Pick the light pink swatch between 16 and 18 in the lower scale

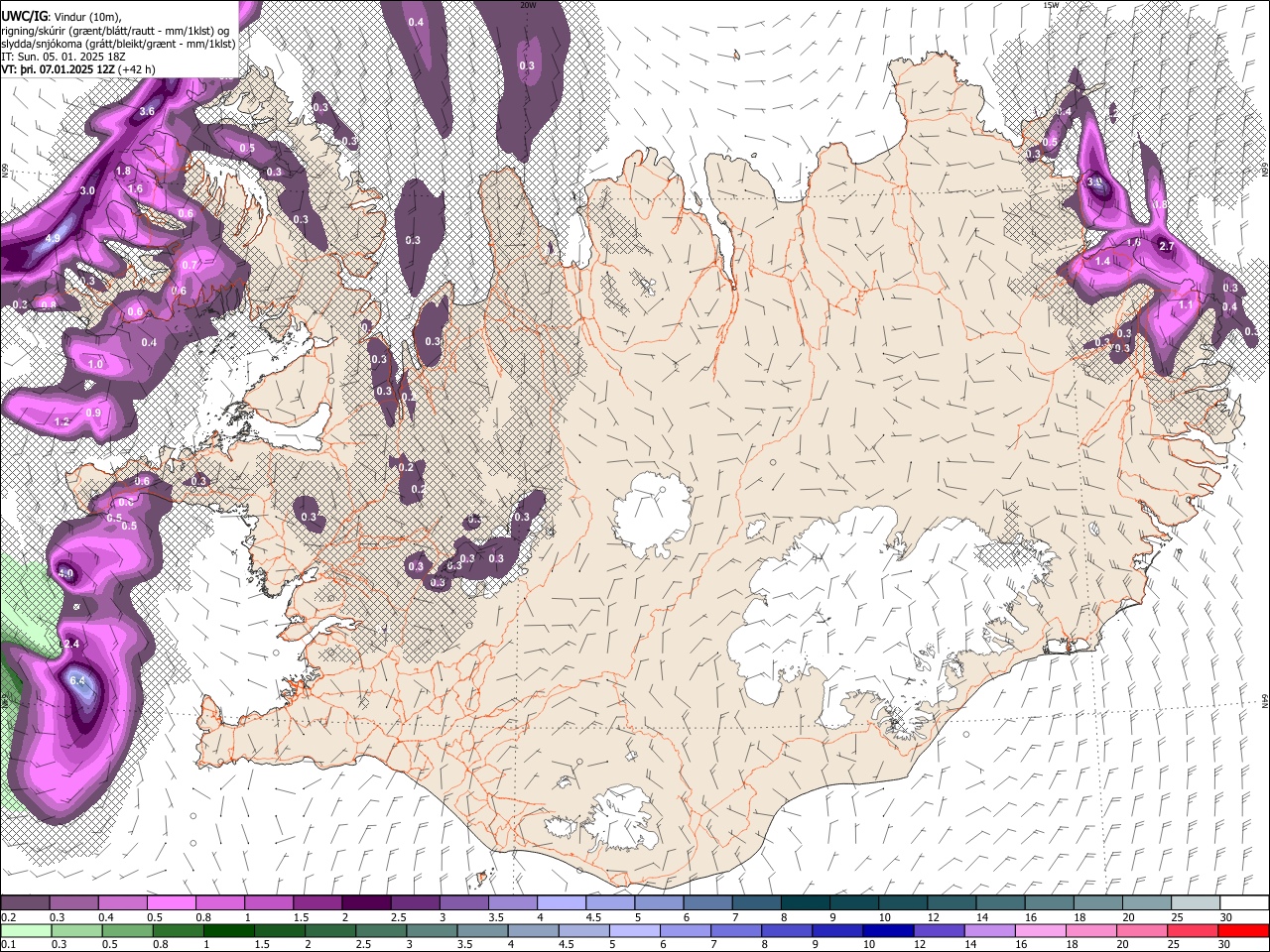tap(1041, 930)
